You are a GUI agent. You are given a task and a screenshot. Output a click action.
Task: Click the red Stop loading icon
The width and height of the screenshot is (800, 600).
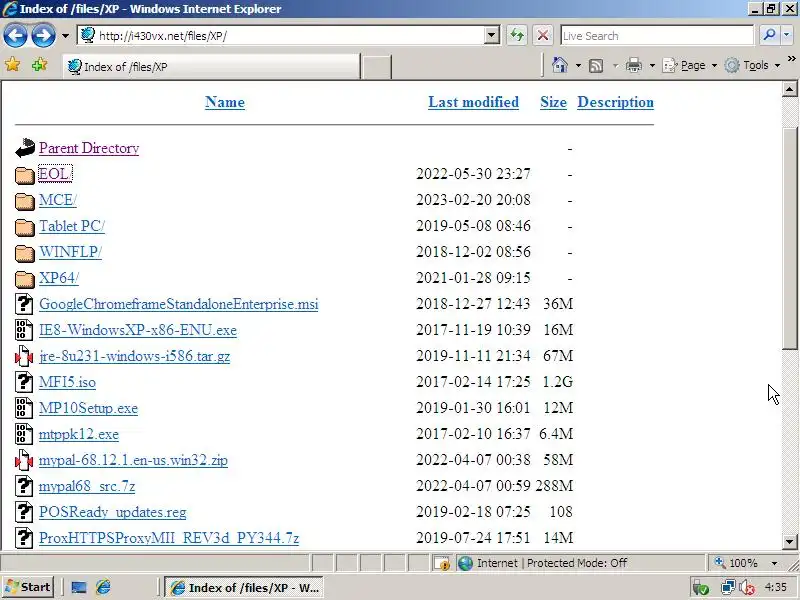tap(543, 35)
